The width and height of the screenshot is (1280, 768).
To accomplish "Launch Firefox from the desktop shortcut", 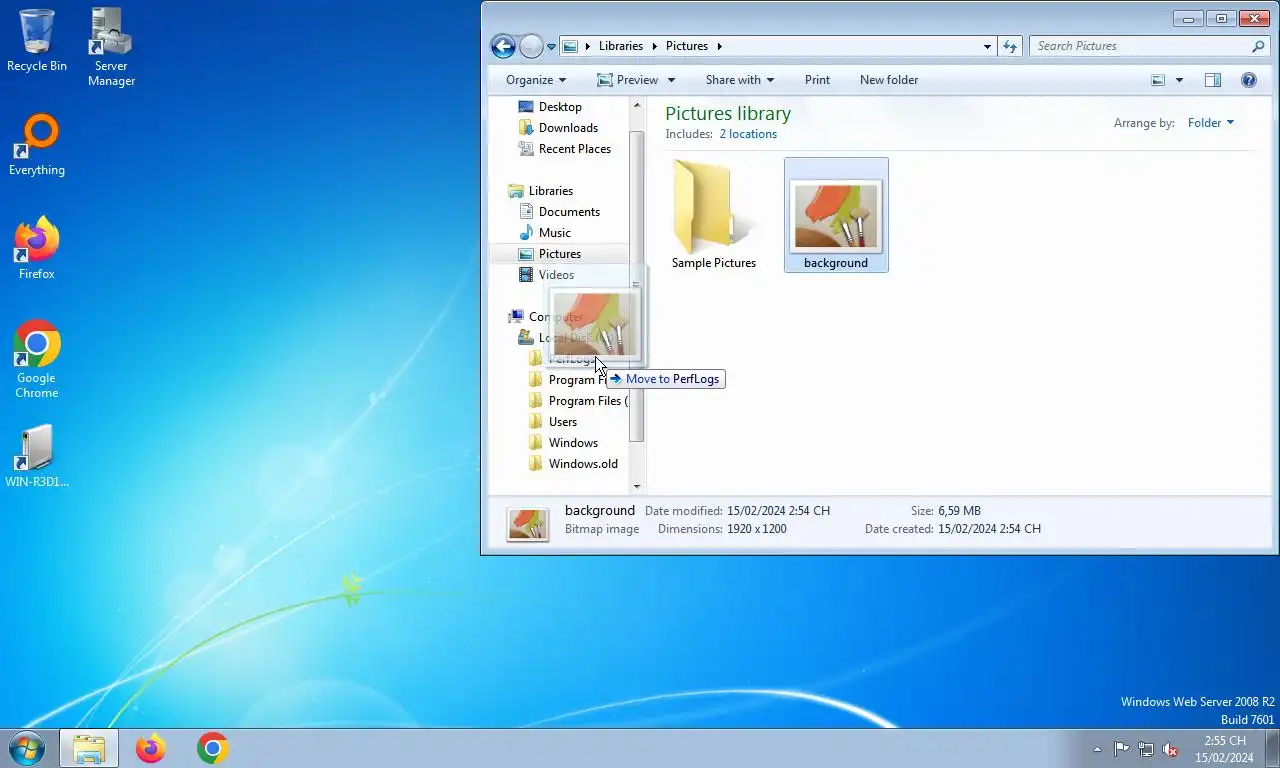I will [x=37, y=248].
